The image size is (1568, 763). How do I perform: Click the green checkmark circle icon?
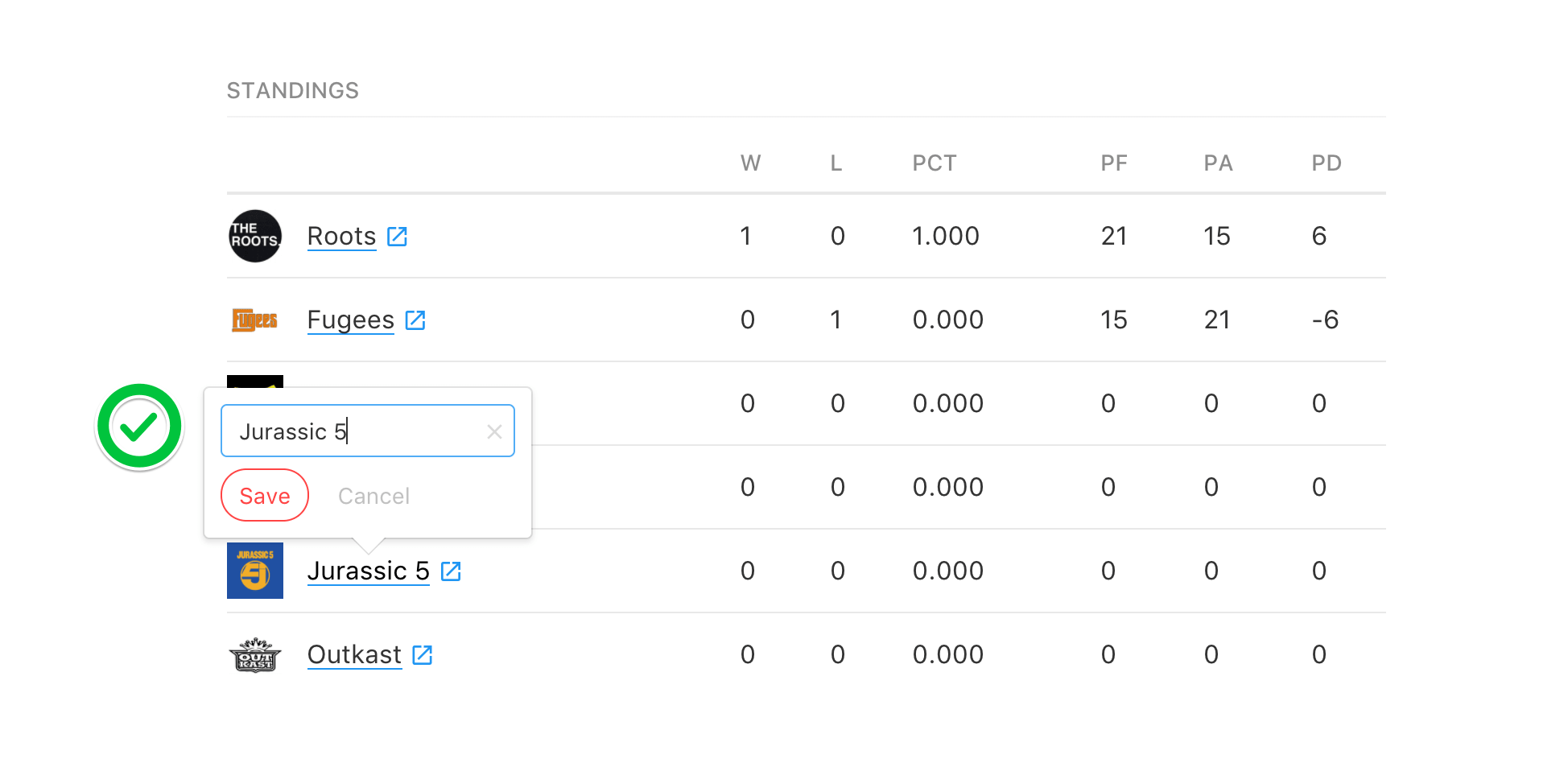(139, 427)
